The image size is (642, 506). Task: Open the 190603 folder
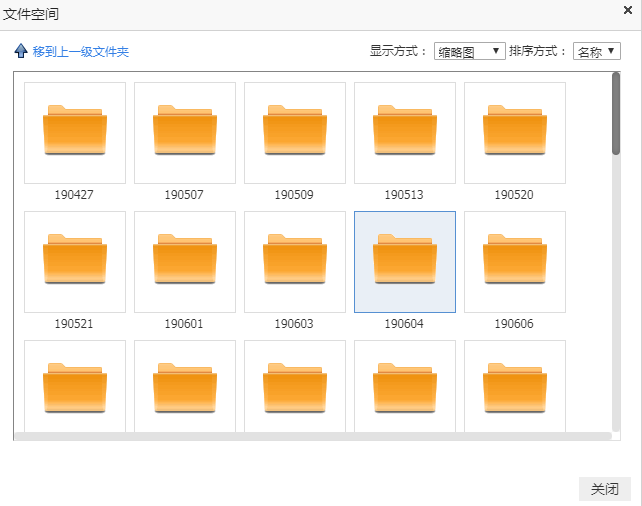pos(295,261)
